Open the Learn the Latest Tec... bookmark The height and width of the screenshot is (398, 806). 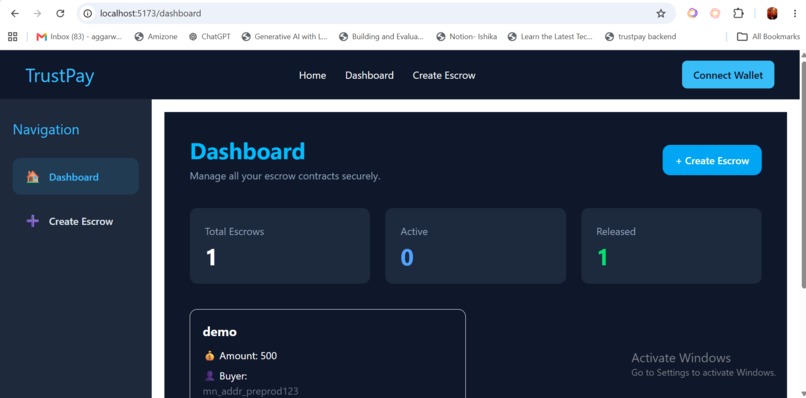point(550,37)
